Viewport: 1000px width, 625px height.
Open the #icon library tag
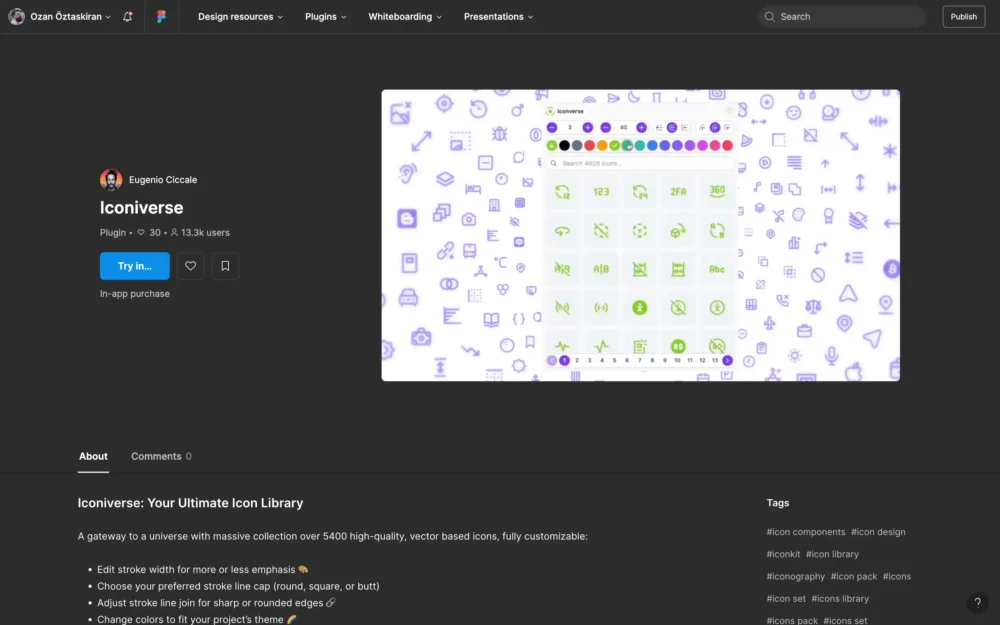[x=832, y=554]
